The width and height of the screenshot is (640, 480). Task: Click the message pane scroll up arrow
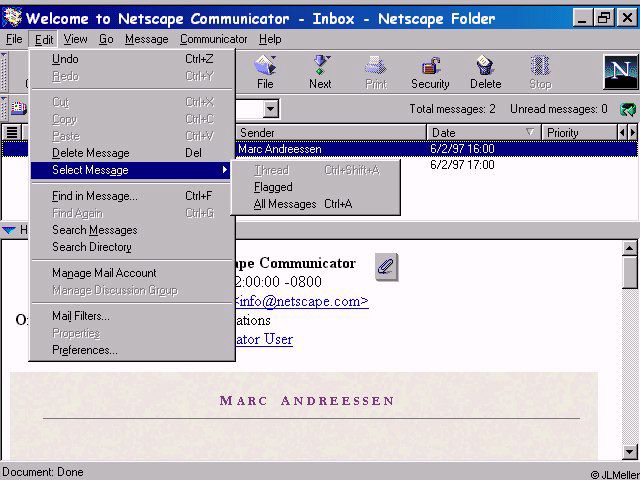pos(630,248)
